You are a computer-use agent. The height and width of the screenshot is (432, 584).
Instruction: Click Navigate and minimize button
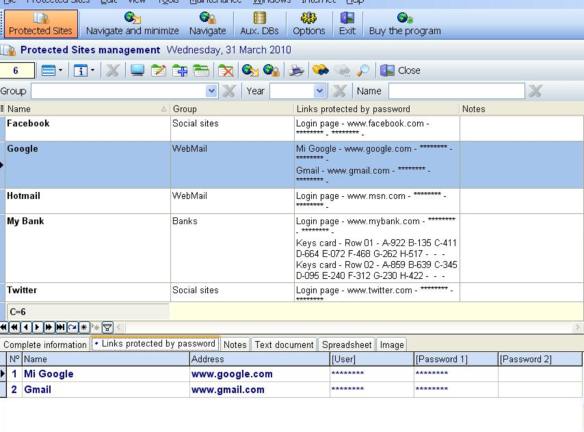[132, 24]
